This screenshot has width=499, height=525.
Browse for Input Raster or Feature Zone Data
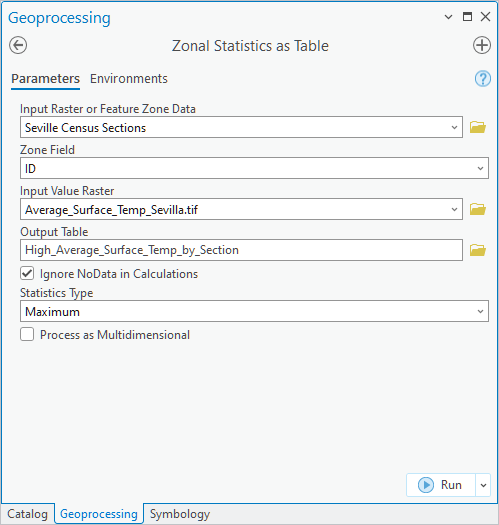click(x=478, y=127)
